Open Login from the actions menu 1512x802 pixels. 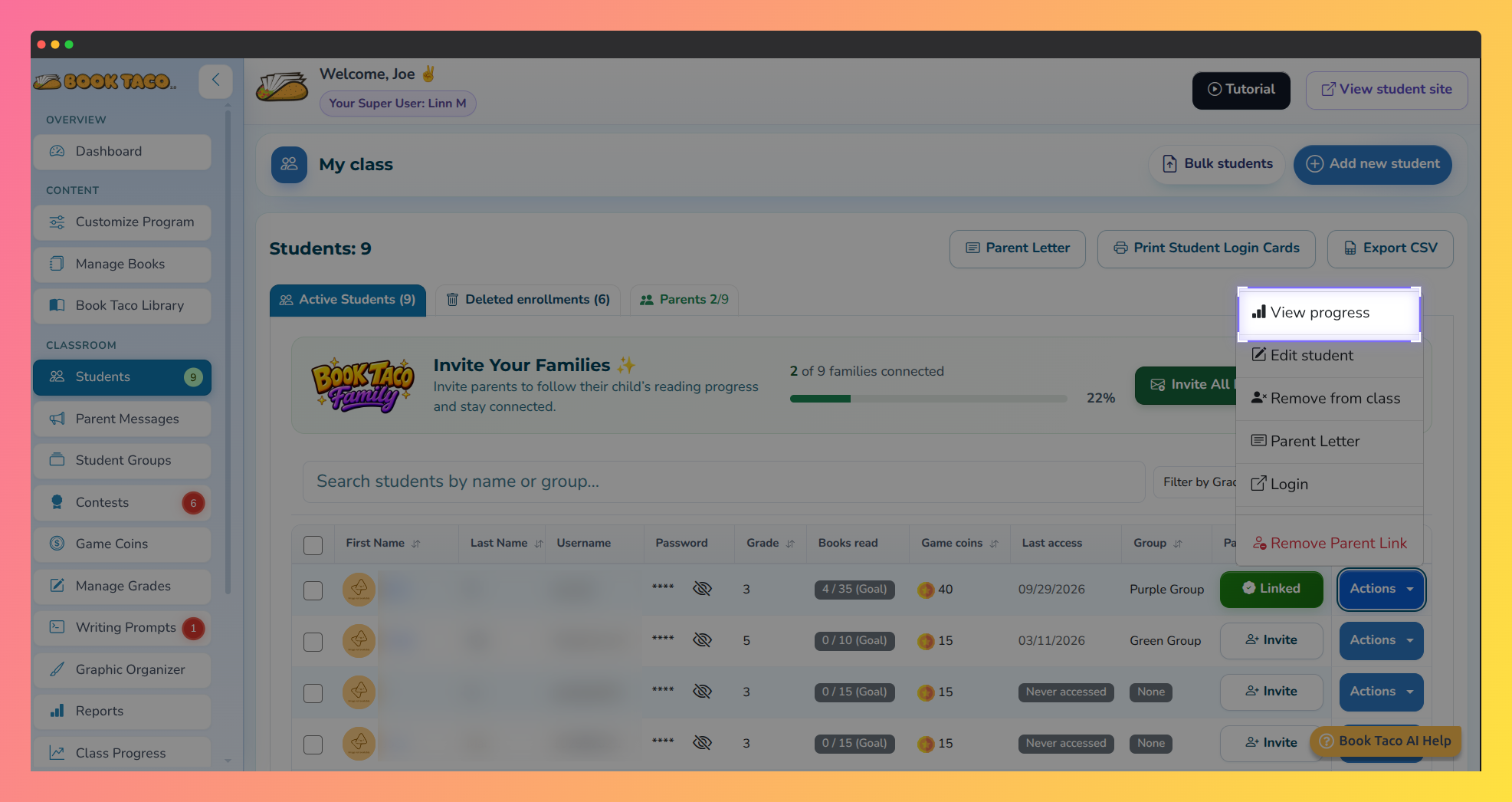click(x=1330, y=485)
